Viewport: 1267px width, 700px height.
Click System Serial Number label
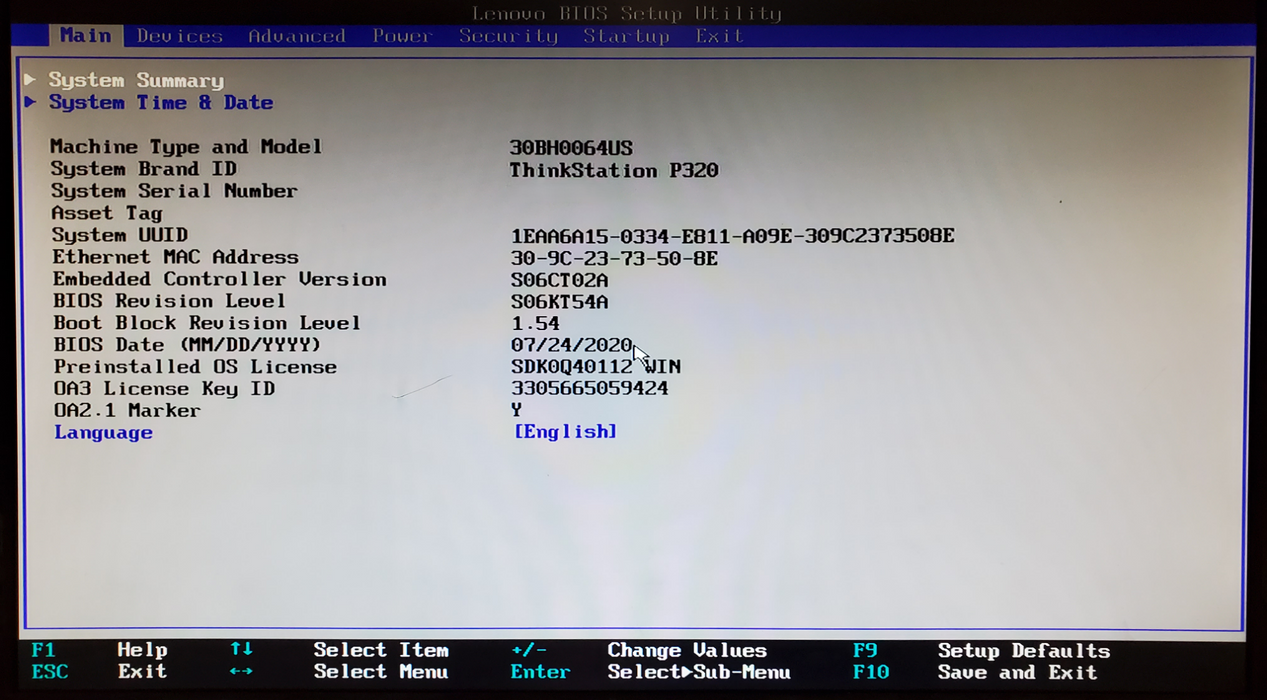coord(174,191)
